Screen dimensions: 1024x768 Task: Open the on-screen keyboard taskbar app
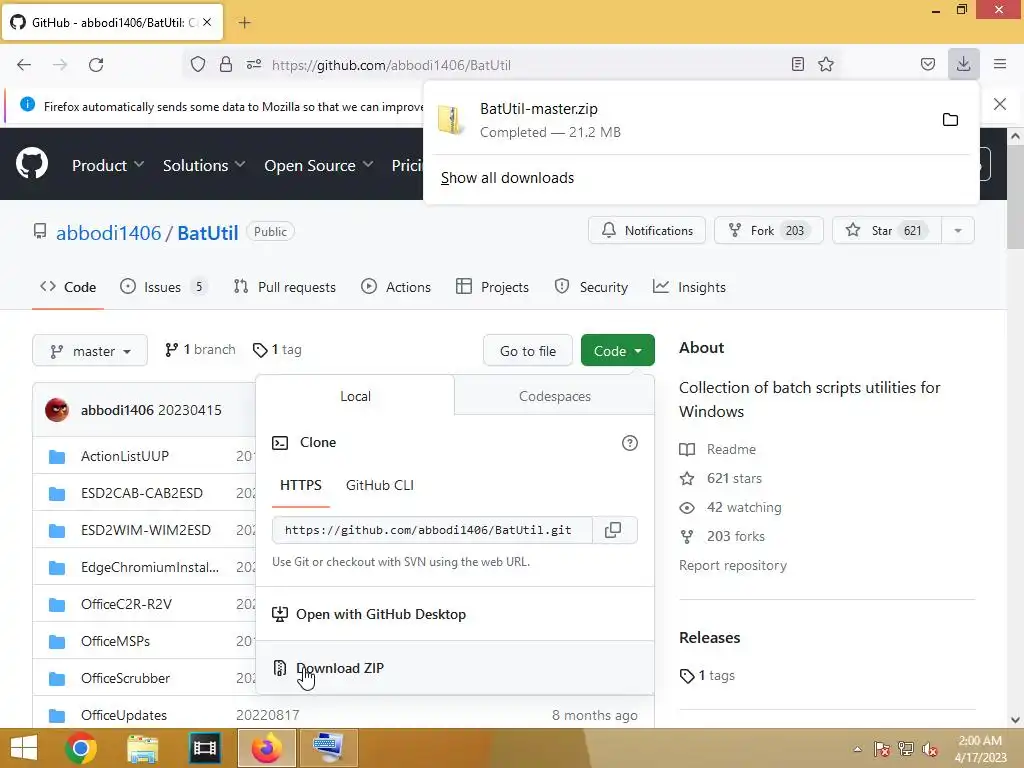coord(328,748)
